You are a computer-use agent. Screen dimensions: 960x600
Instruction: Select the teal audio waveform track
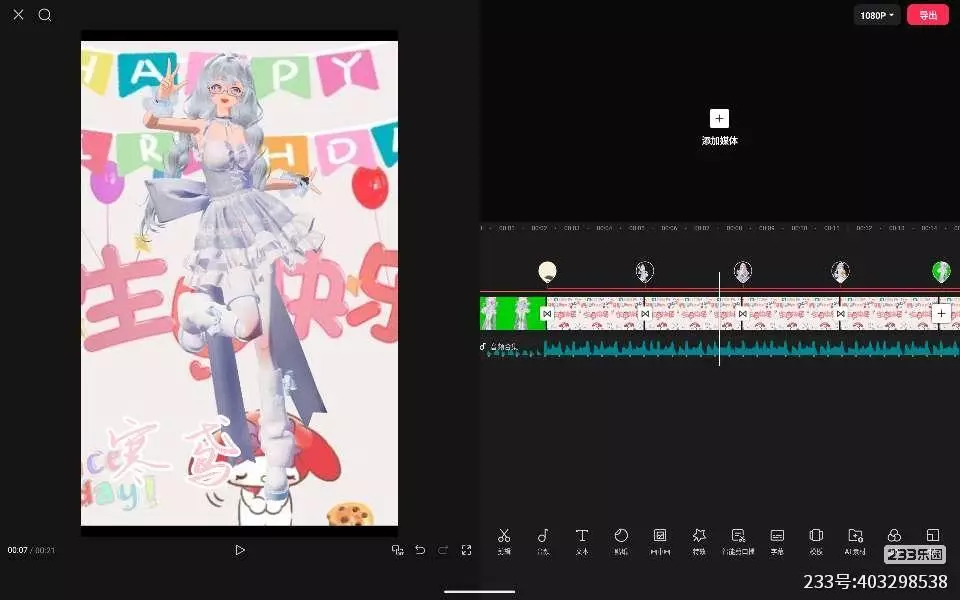(750, 348)
